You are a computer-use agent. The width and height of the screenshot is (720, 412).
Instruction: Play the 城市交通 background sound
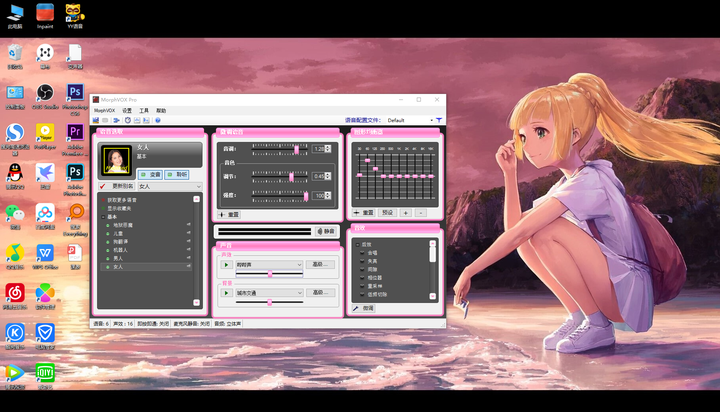226,293
